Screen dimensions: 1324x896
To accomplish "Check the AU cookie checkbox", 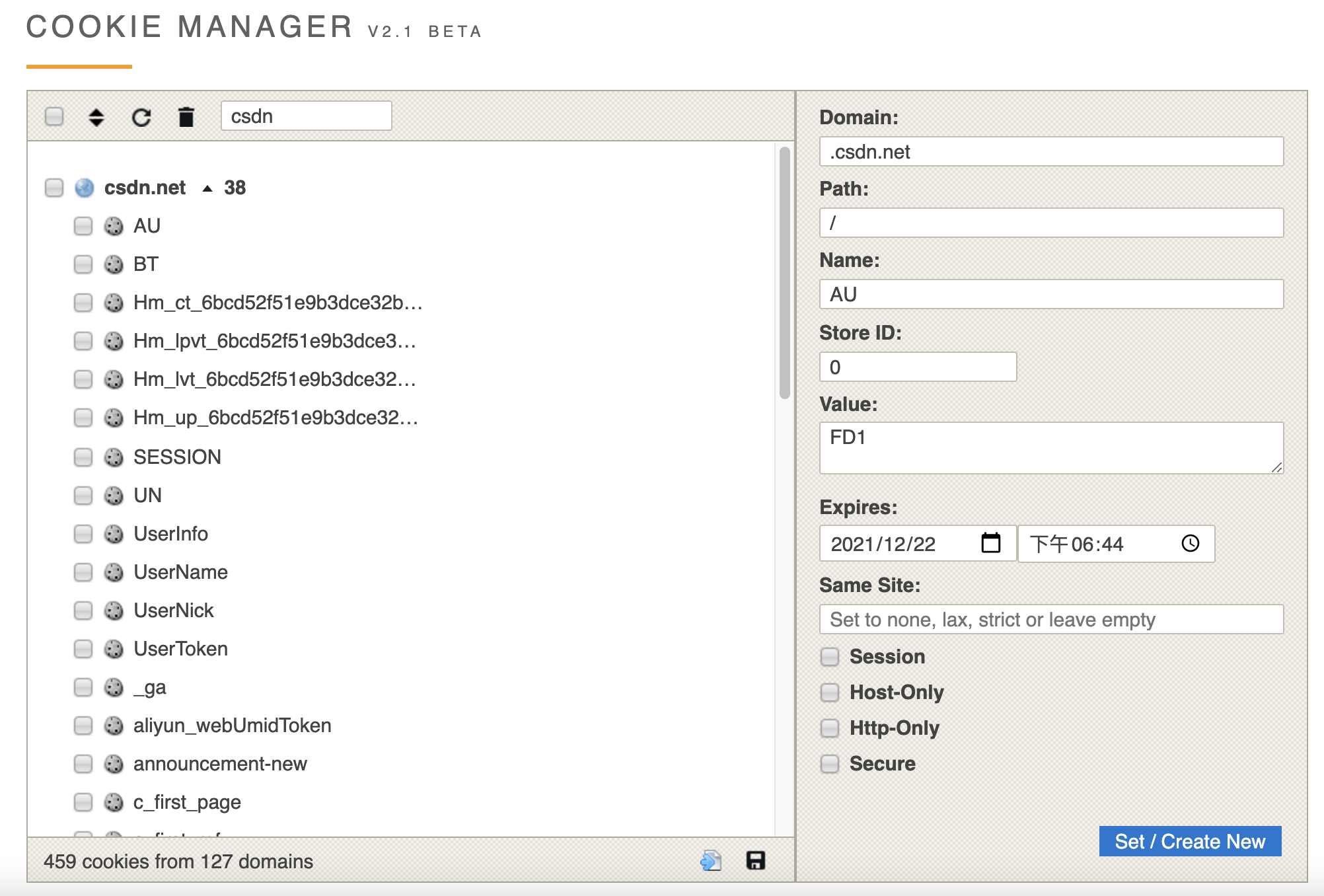I will click(x=83, y=226).
